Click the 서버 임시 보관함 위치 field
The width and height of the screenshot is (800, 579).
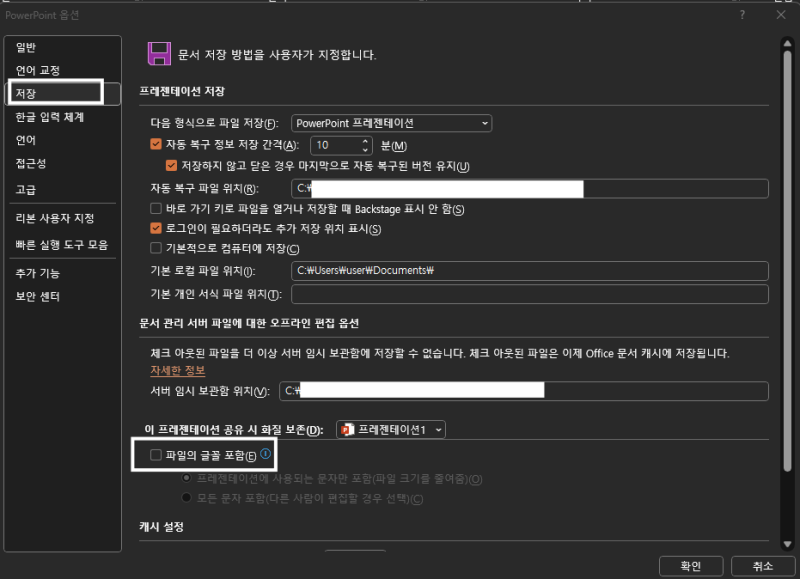523,391
